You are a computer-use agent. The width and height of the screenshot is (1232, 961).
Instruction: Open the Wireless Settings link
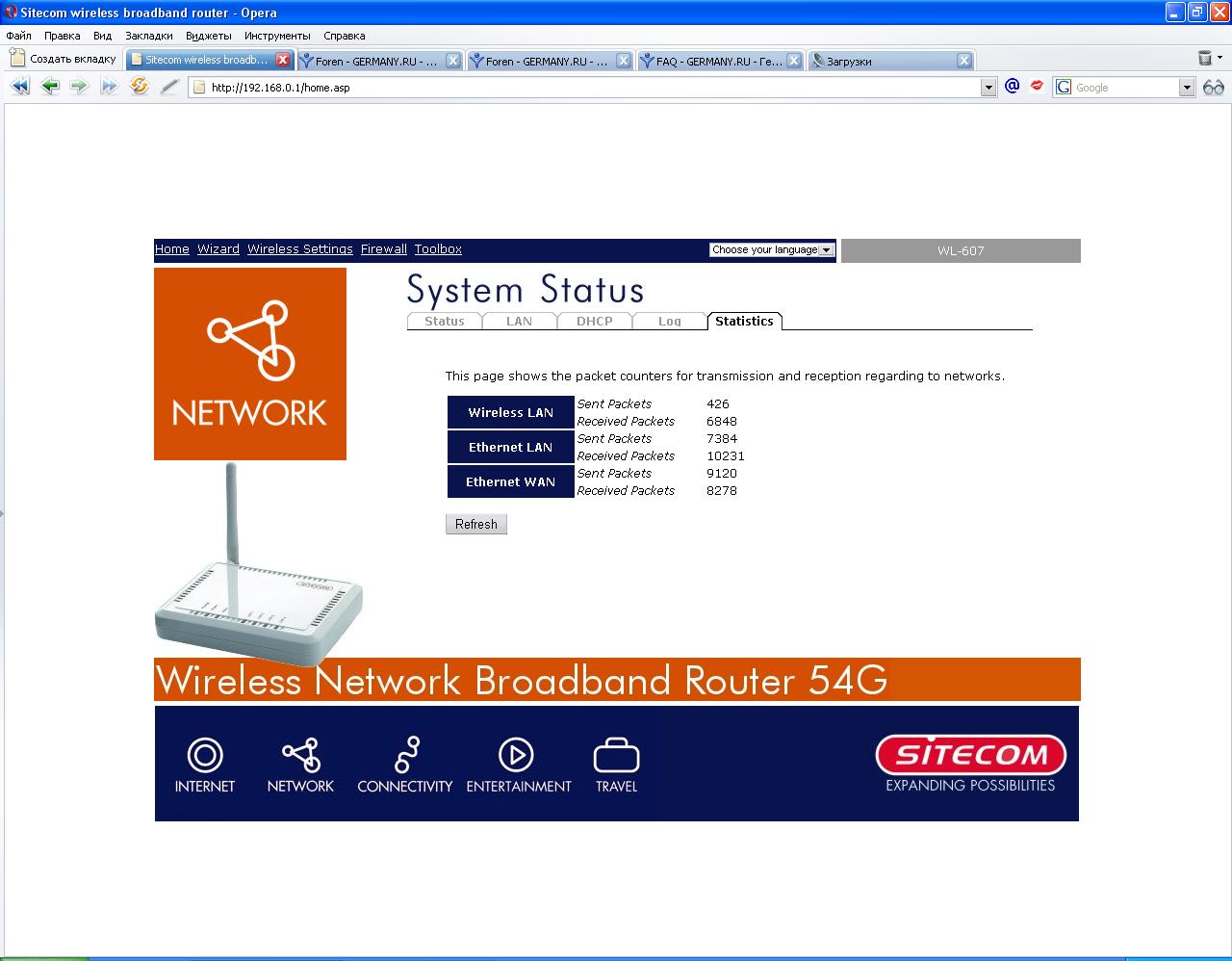(x=300, y=248)
